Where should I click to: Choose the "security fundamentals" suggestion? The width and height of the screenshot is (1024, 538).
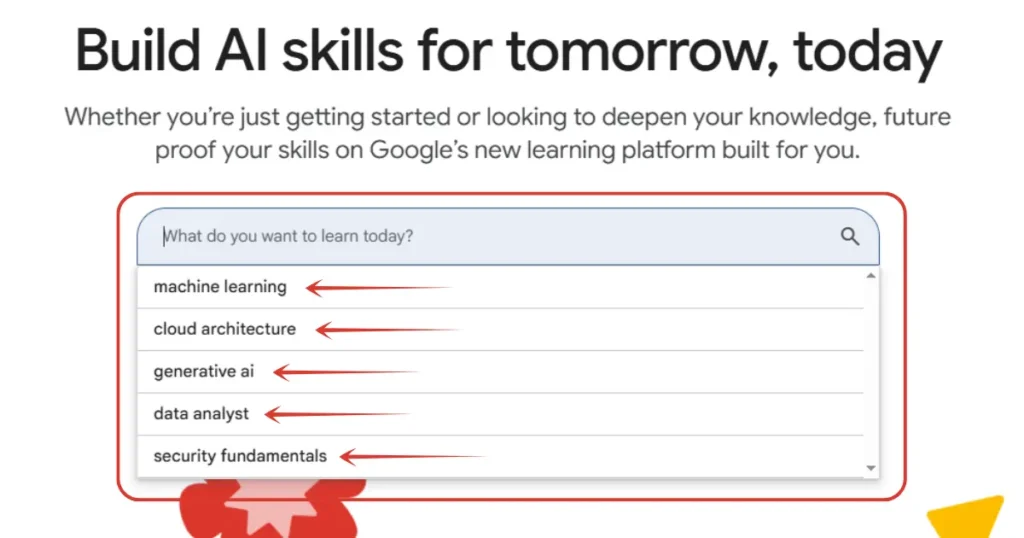pos(240,456)
